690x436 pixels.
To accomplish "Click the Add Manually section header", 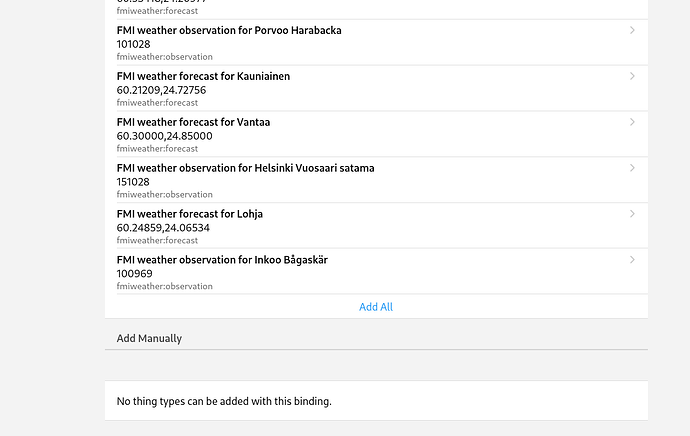I will point(149,338).
